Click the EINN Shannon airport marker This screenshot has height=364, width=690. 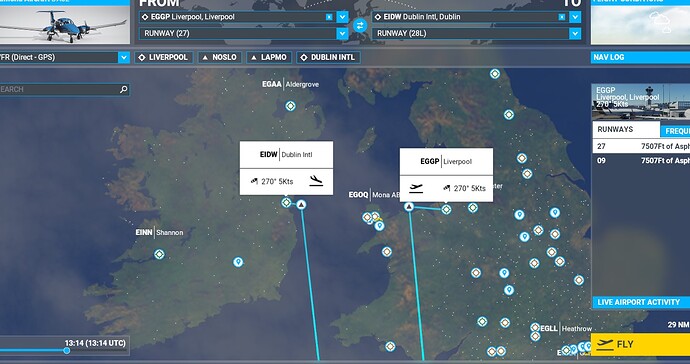(159, 254)
